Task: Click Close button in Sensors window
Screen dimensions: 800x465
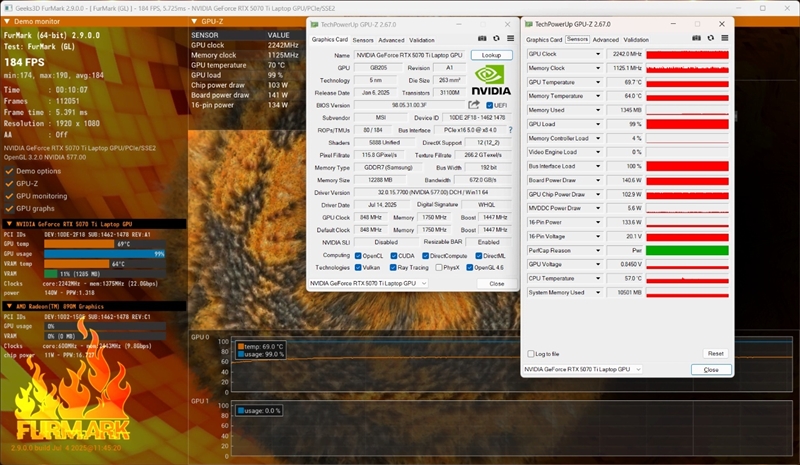Action: [x=711, y=370]
